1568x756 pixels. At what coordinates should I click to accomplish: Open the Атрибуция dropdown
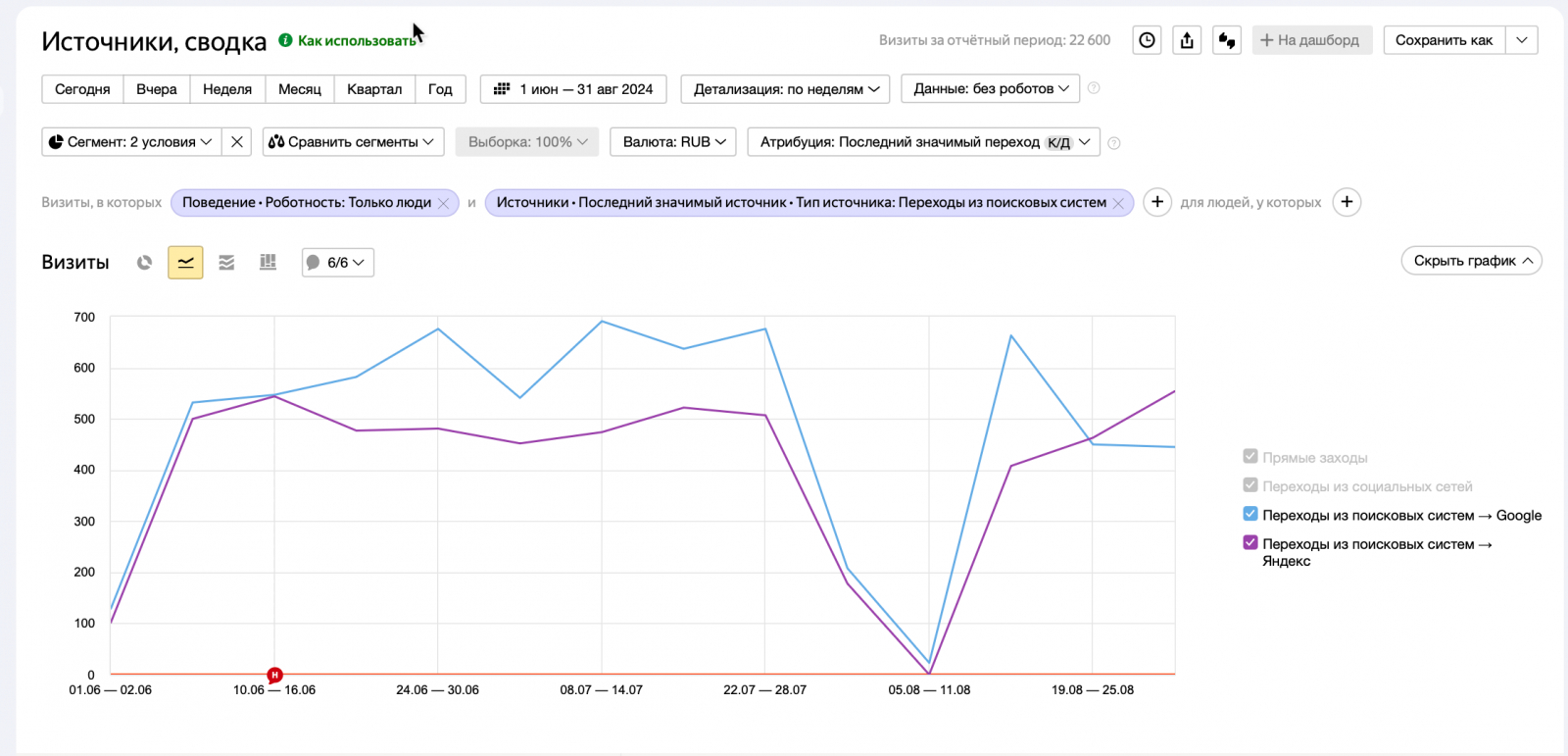pos(924,142)
